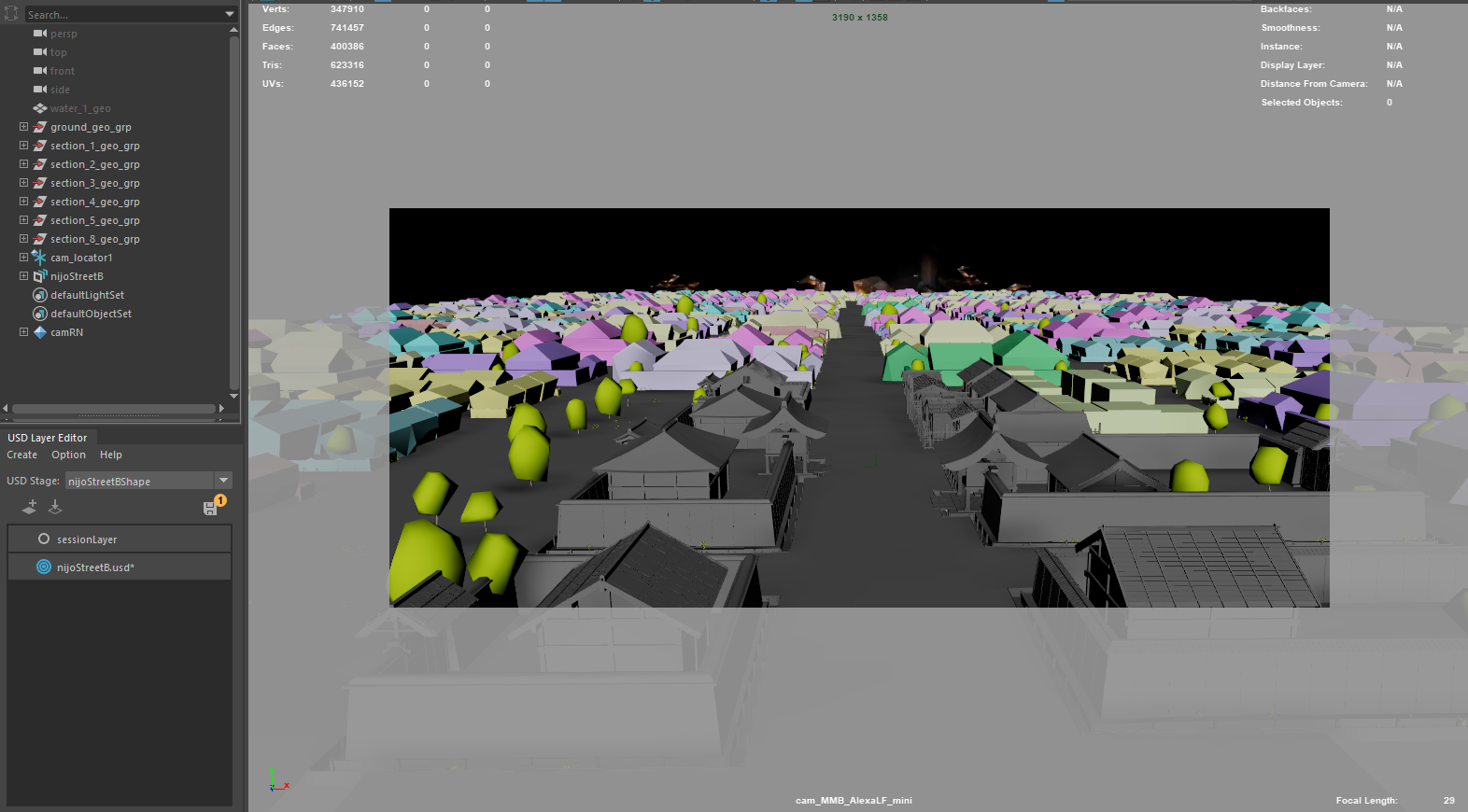Click the outliner filter icon beside Search

11,14
